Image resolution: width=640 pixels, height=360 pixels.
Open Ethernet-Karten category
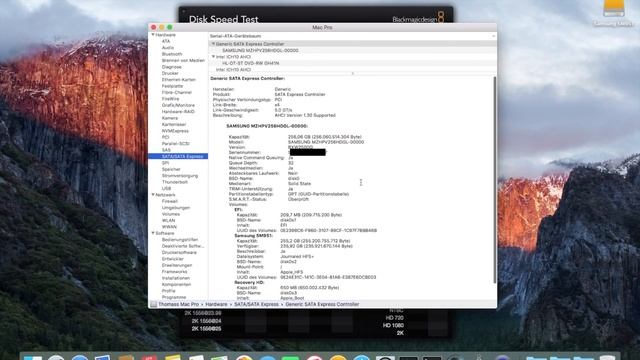[x=179, y=80]
